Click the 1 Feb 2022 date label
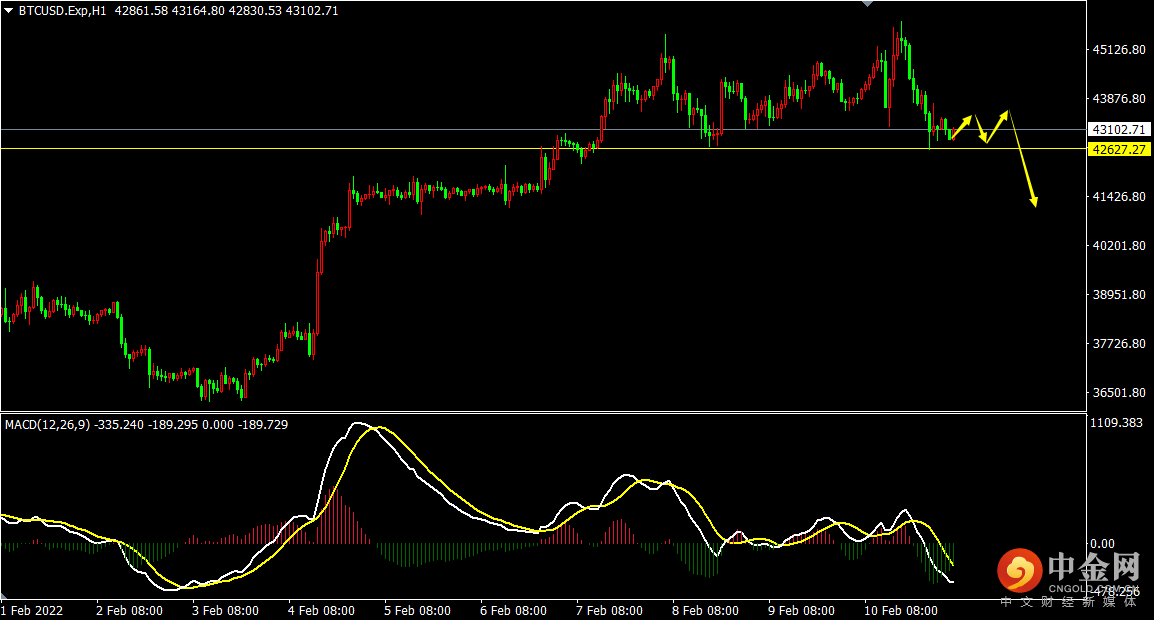This screenshot has width=1154, height=620. click(32, 611)
